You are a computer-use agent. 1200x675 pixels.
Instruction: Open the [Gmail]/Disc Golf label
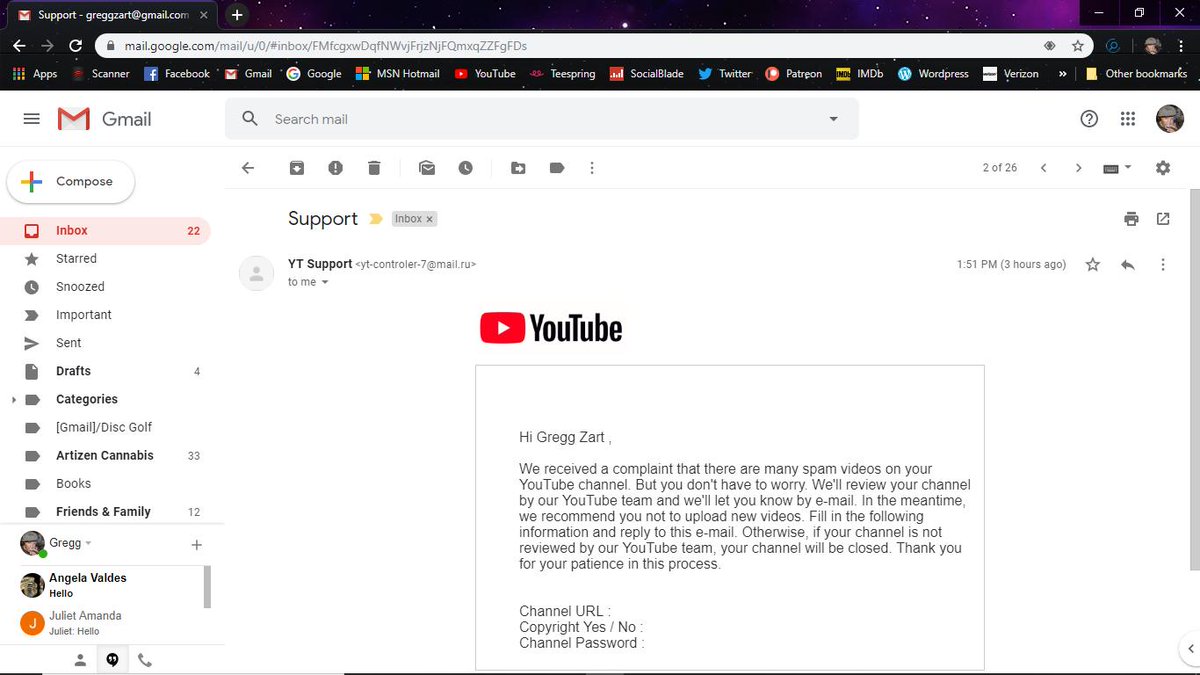[x=105, y=427]
